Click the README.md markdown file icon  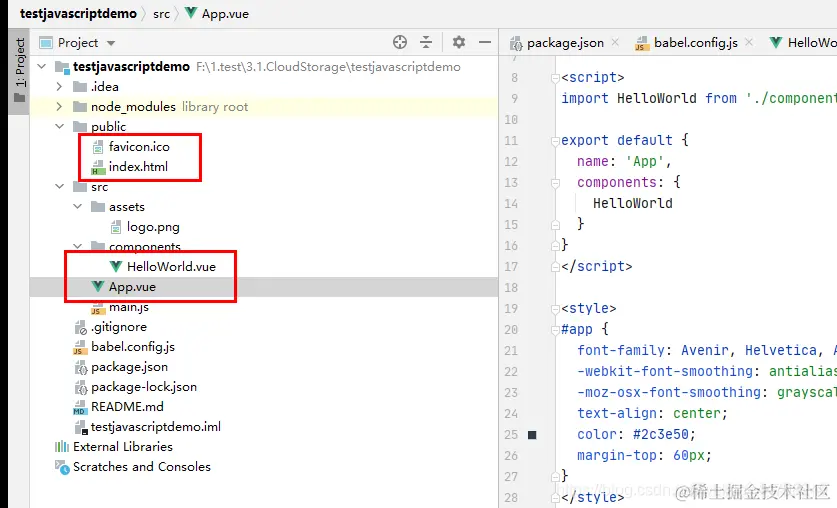pyautogui.click(x=80, y=407)
